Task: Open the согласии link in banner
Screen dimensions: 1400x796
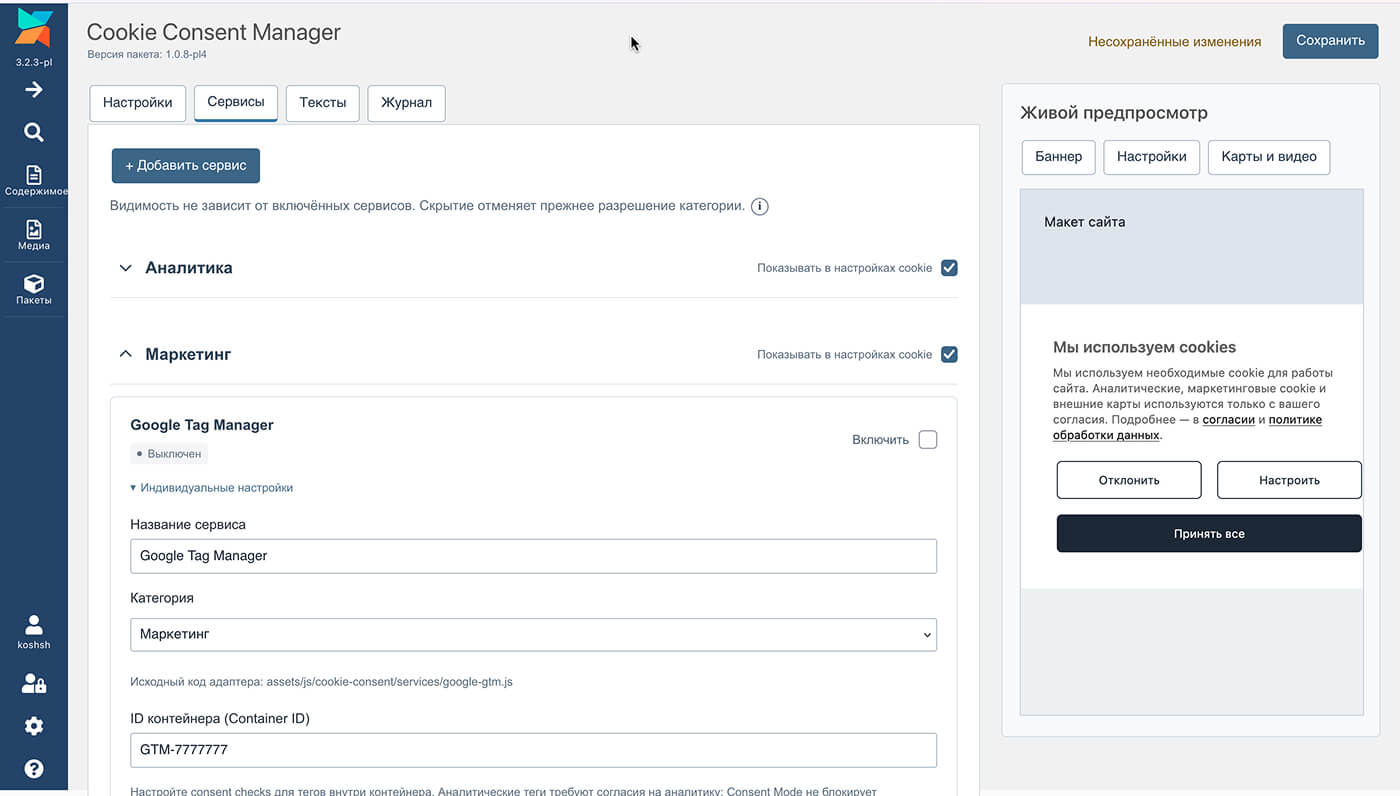Action: [x=1228, y=420]
